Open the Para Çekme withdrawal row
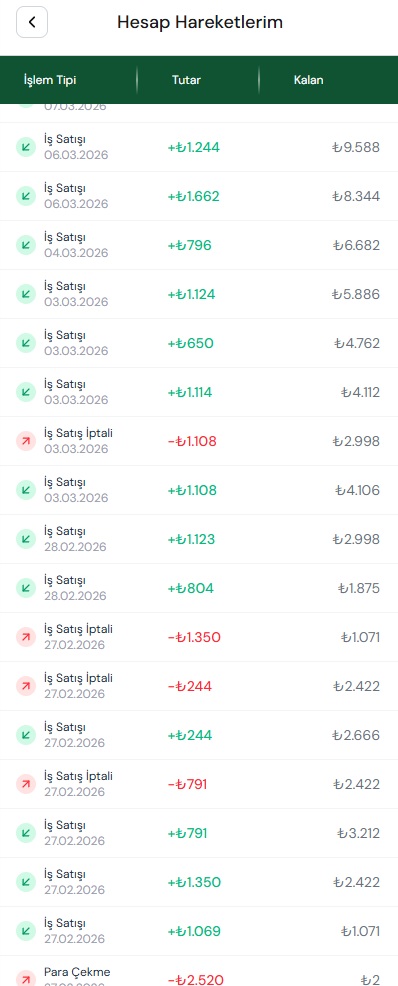This screenshot has height=986, width=398. [199, 971]
